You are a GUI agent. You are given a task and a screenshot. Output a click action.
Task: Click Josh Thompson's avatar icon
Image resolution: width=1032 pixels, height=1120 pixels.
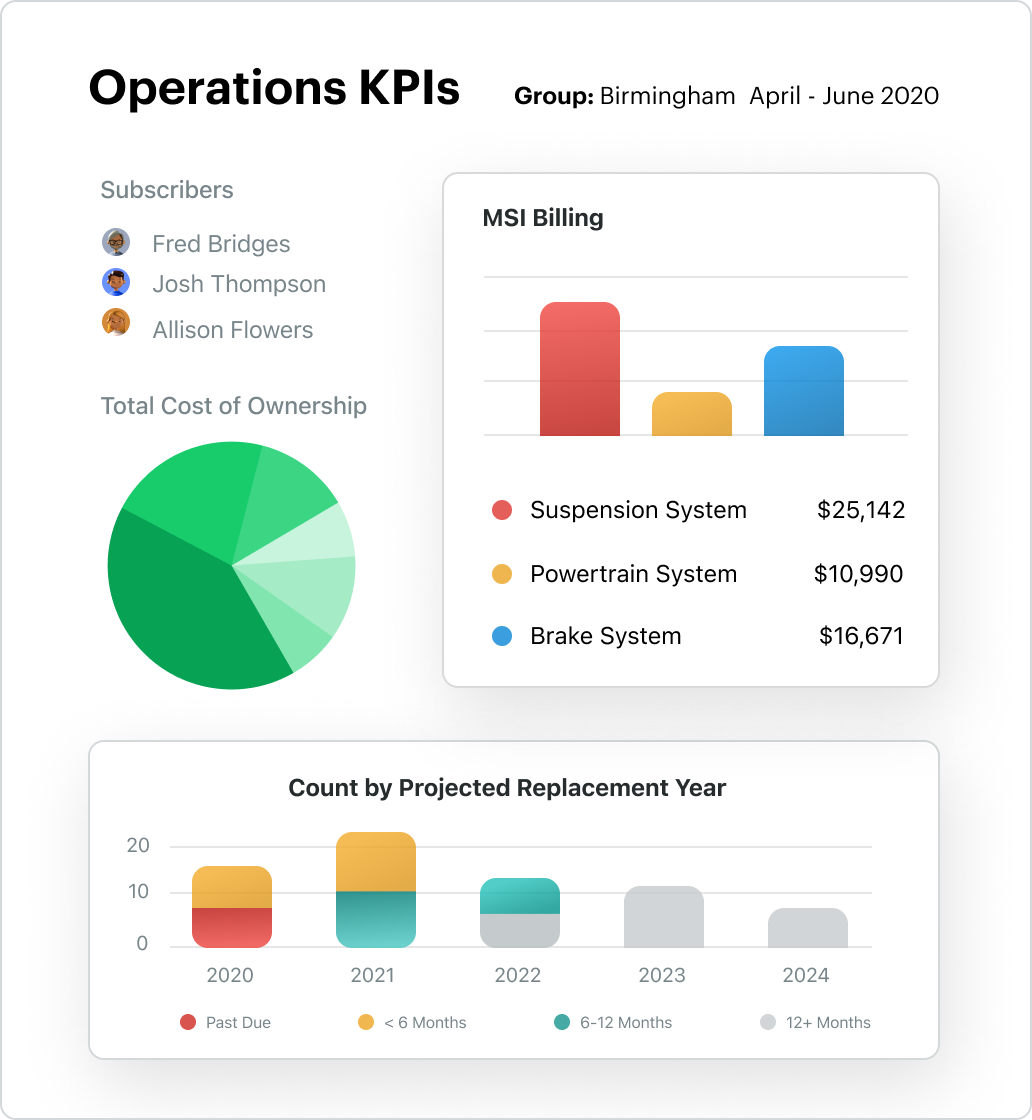[x=116, y=282]
